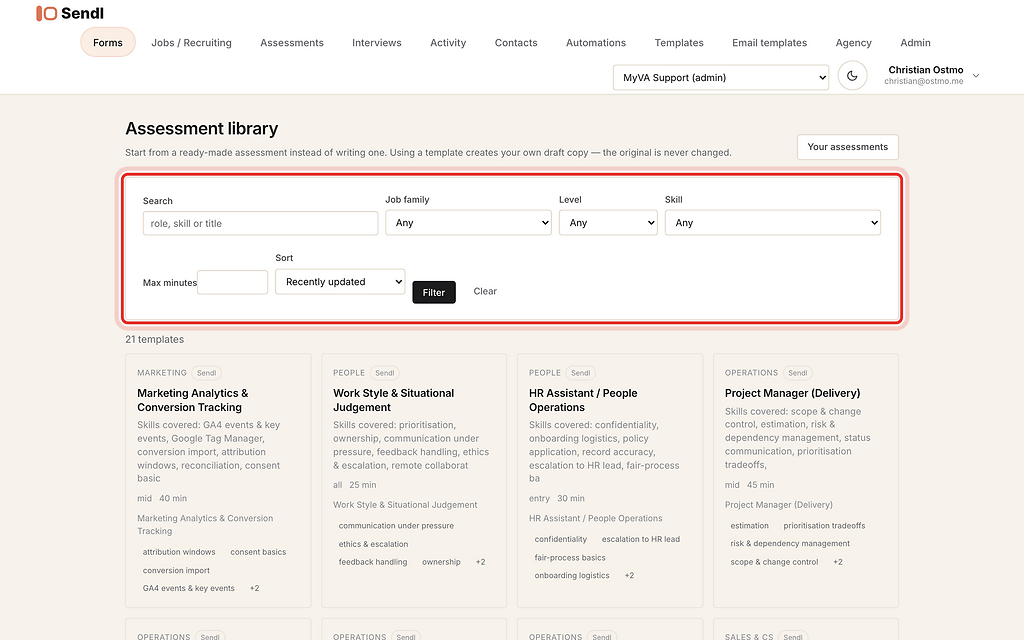Click the mid 45 min text
Screen dimensions: 1024x640
click(749, 485)
